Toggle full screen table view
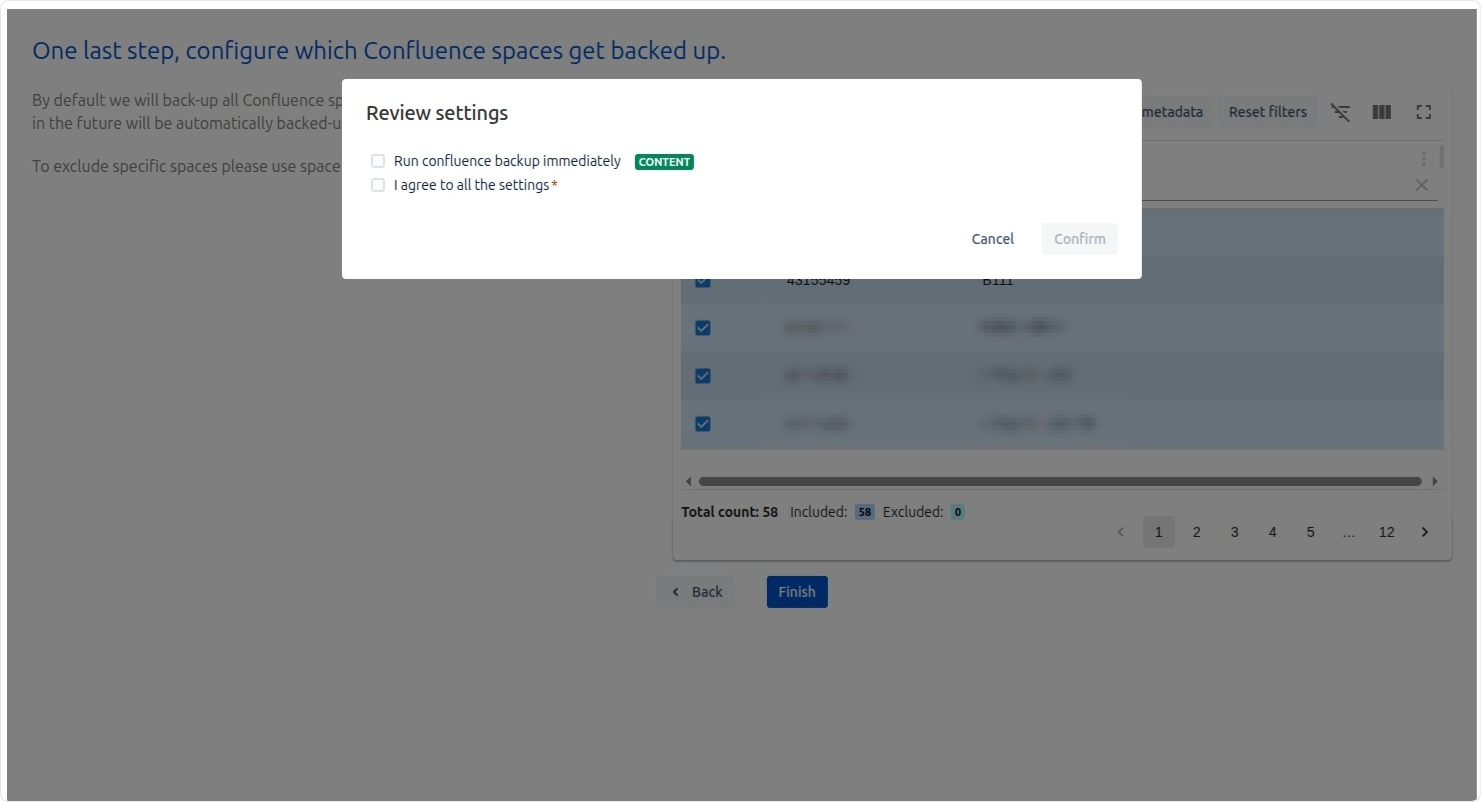 tap(1423, 113)
